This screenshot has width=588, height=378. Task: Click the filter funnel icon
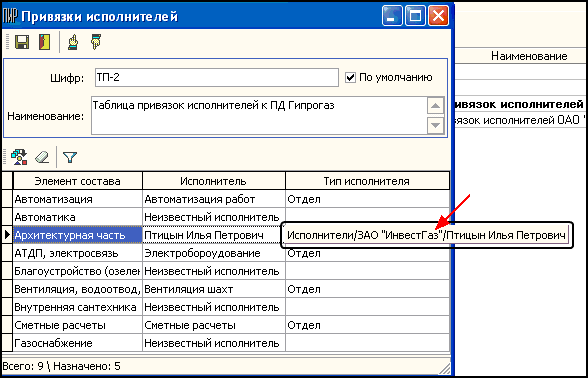click(70, 157)
